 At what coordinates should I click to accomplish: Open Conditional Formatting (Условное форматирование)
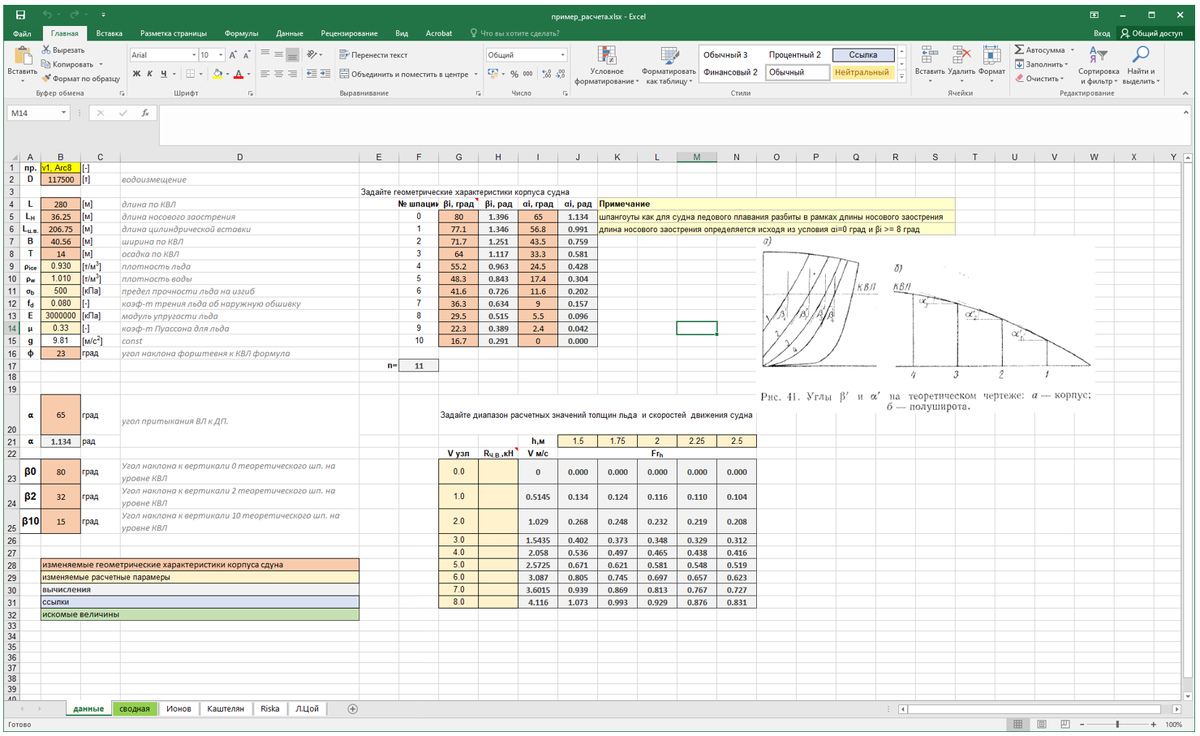pos(607,65)
